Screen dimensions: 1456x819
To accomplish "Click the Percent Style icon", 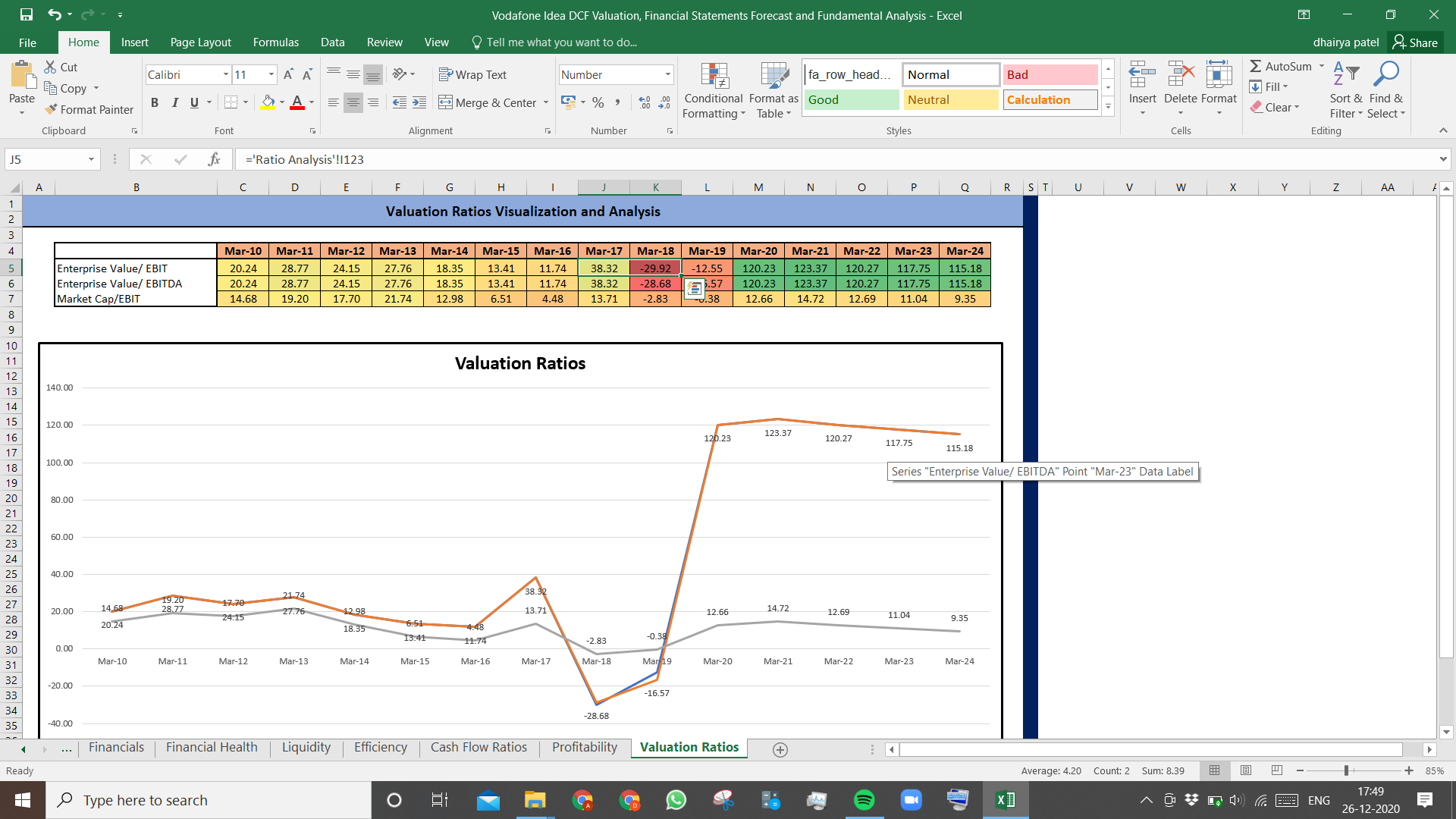I will 598,102.
